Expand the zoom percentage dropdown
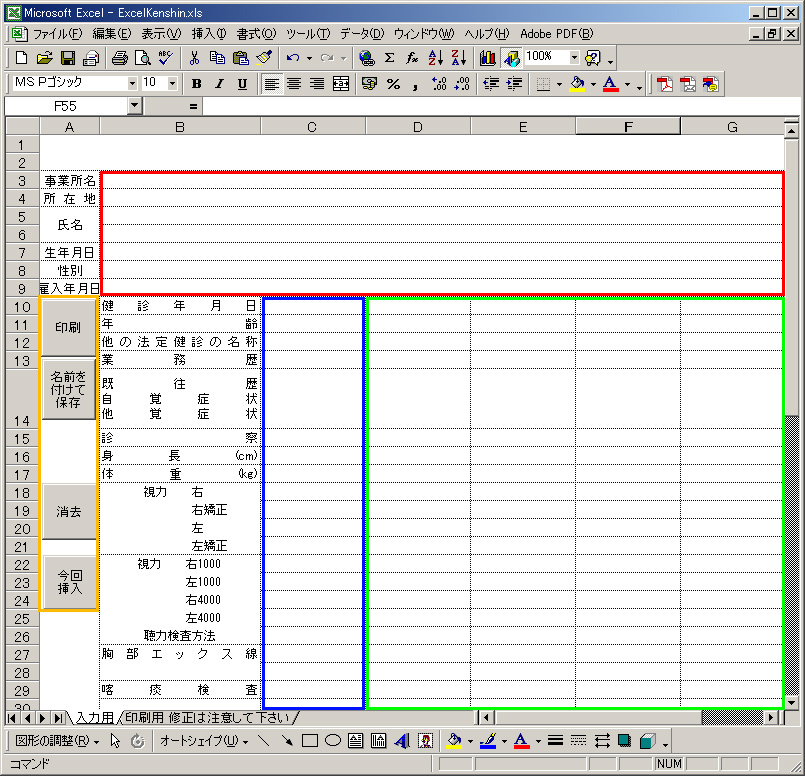 click(x=574, y=57)
